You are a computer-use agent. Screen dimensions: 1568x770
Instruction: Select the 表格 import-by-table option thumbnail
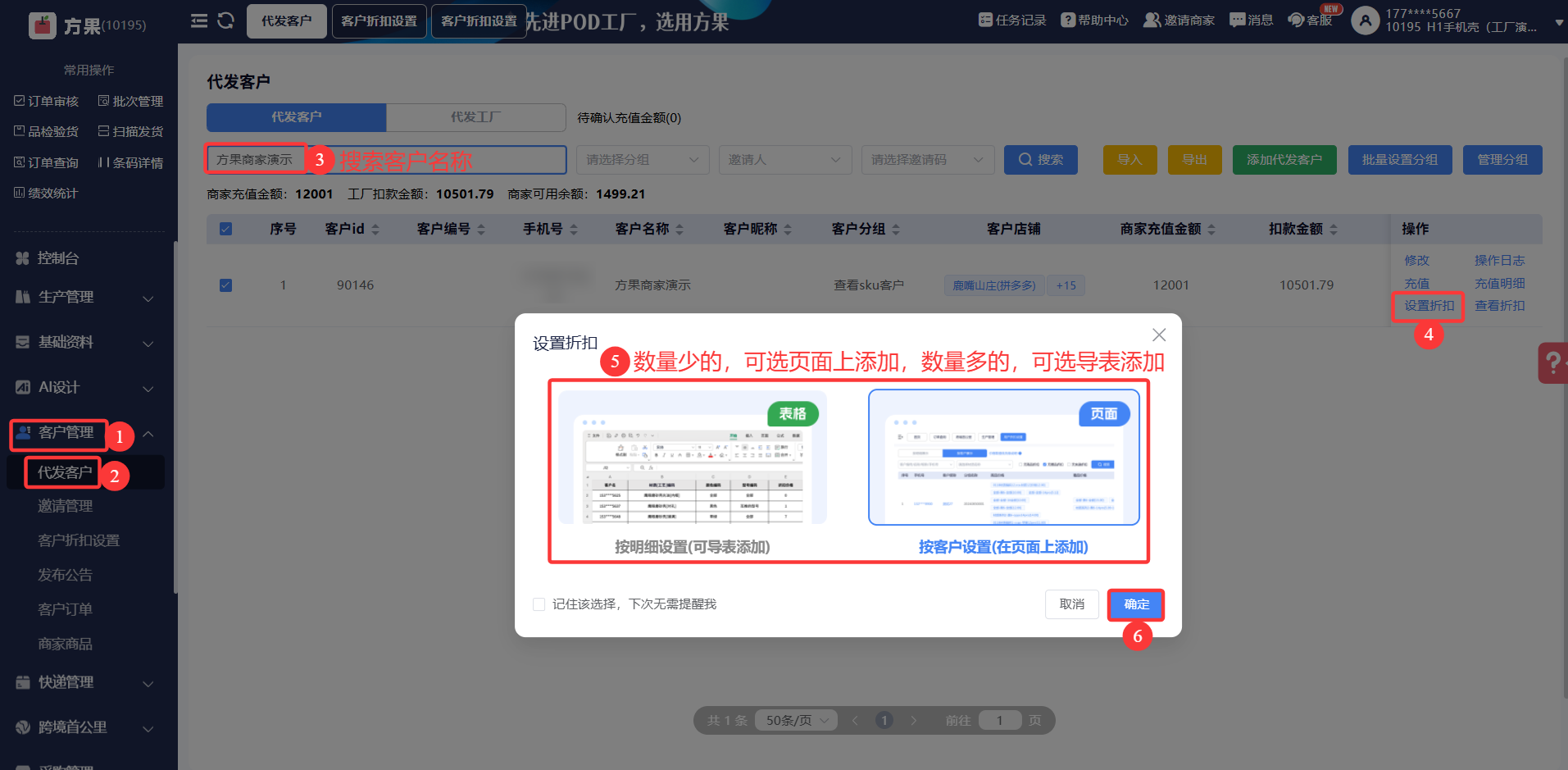coord(693,458)
